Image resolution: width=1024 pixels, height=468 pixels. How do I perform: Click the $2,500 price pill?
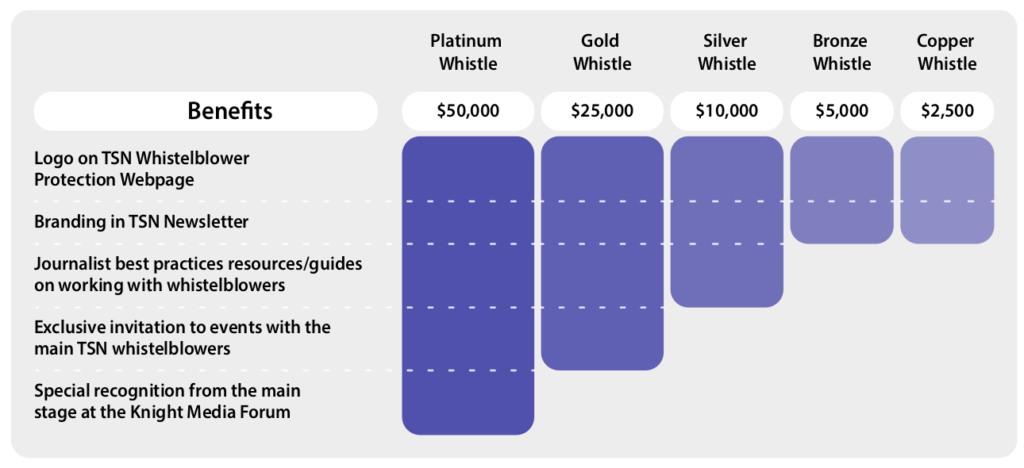(946, 111)
